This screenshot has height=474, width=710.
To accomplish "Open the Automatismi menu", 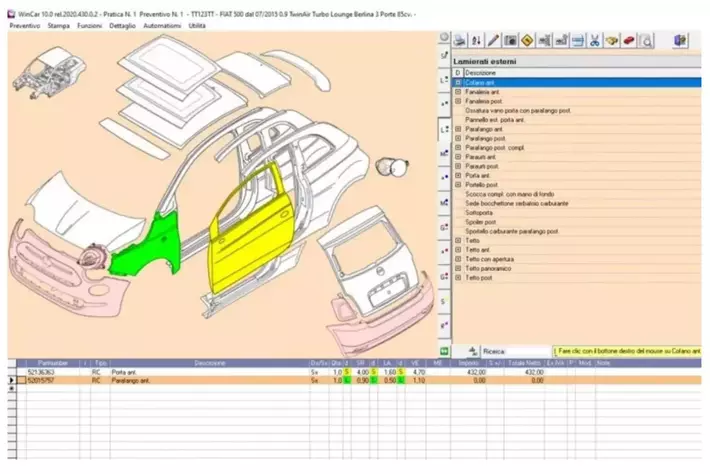I will pyautogui.click(x=161, y=25).
